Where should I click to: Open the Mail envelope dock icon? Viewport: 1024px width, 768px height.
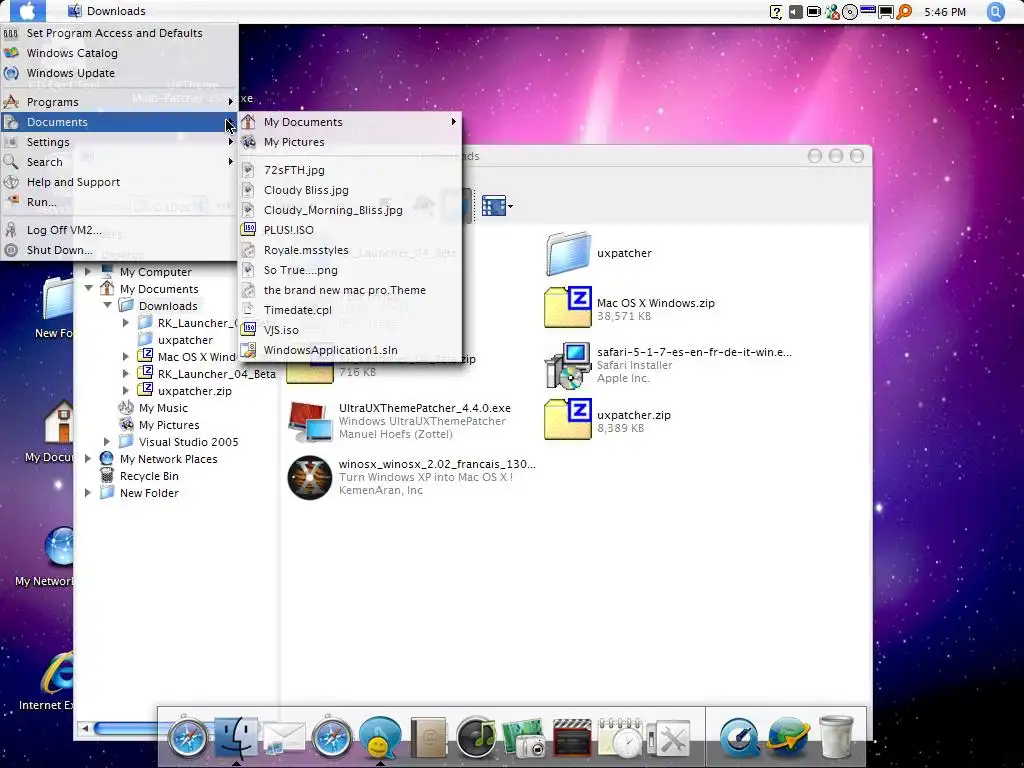tap(284, 739)
